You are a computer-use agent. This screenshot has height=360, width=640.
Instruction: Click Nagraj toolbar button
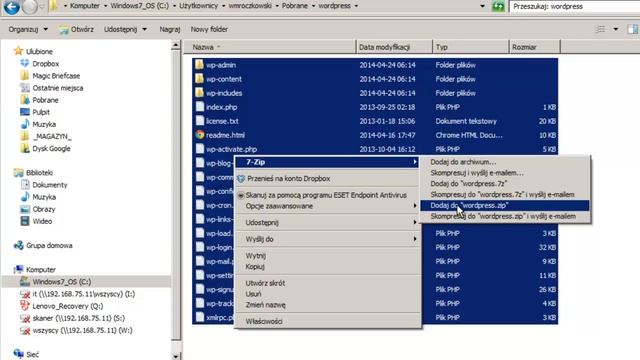(x=170, y=29)
